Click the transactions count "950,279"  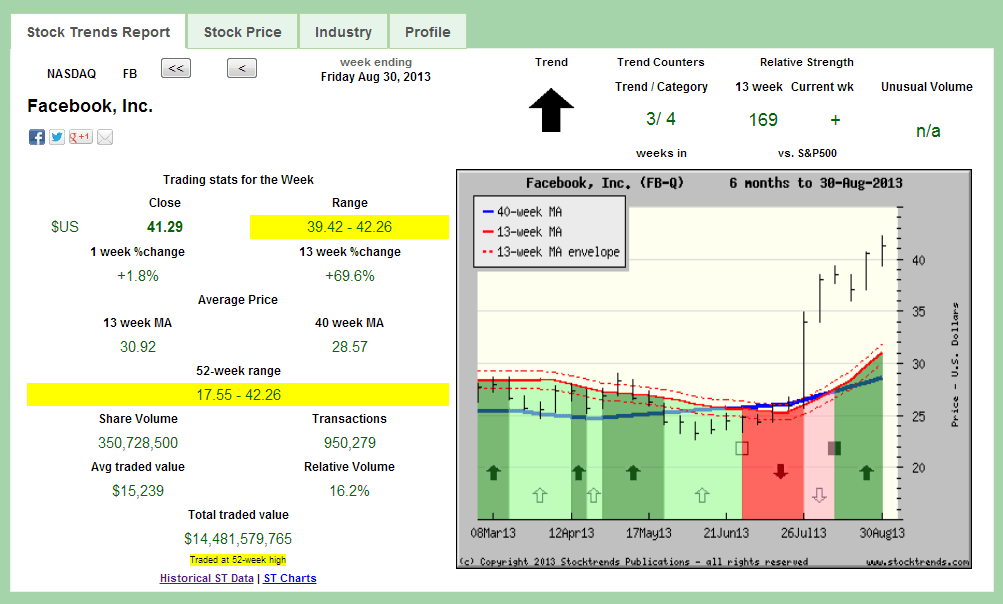pos(350,443)
